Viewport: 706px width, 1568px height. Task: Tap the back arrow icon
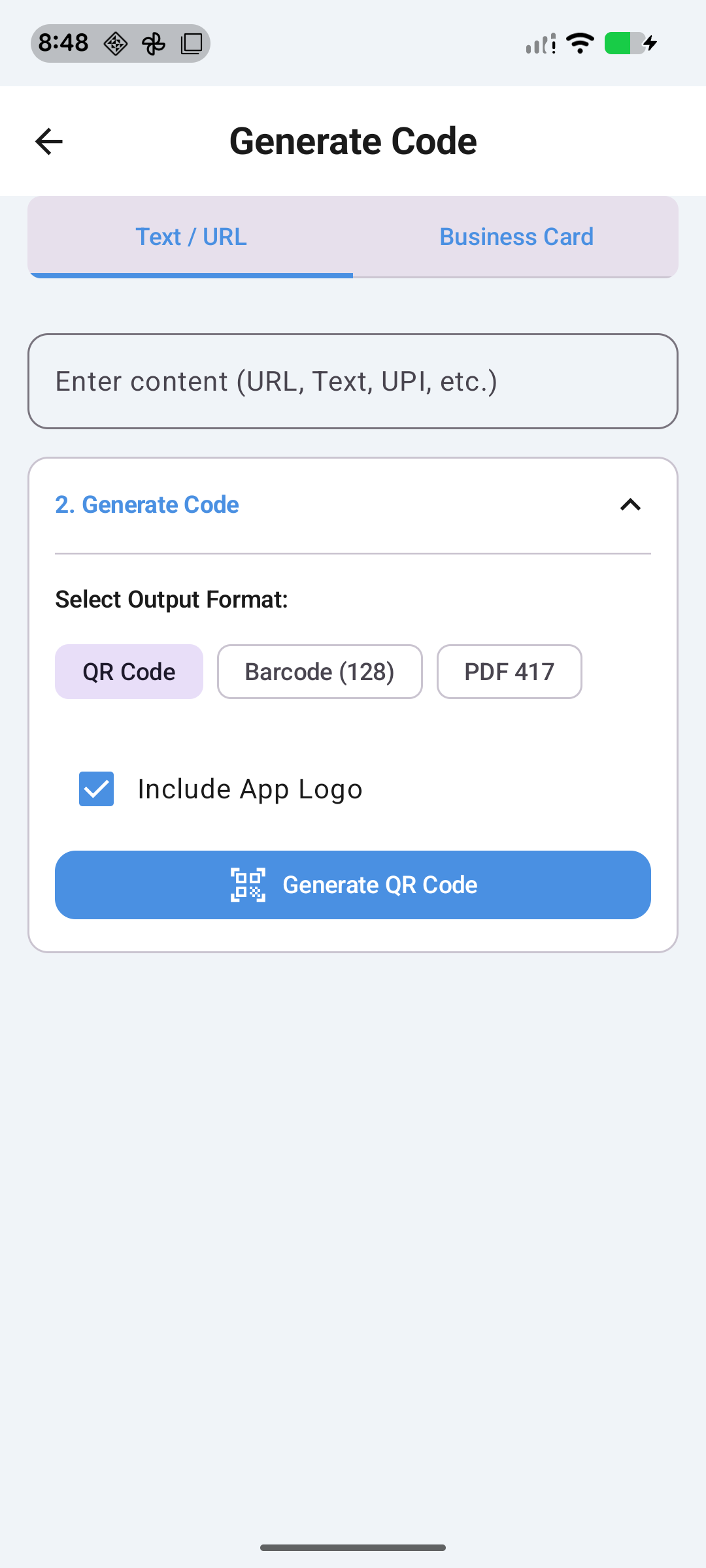[49, 141]
